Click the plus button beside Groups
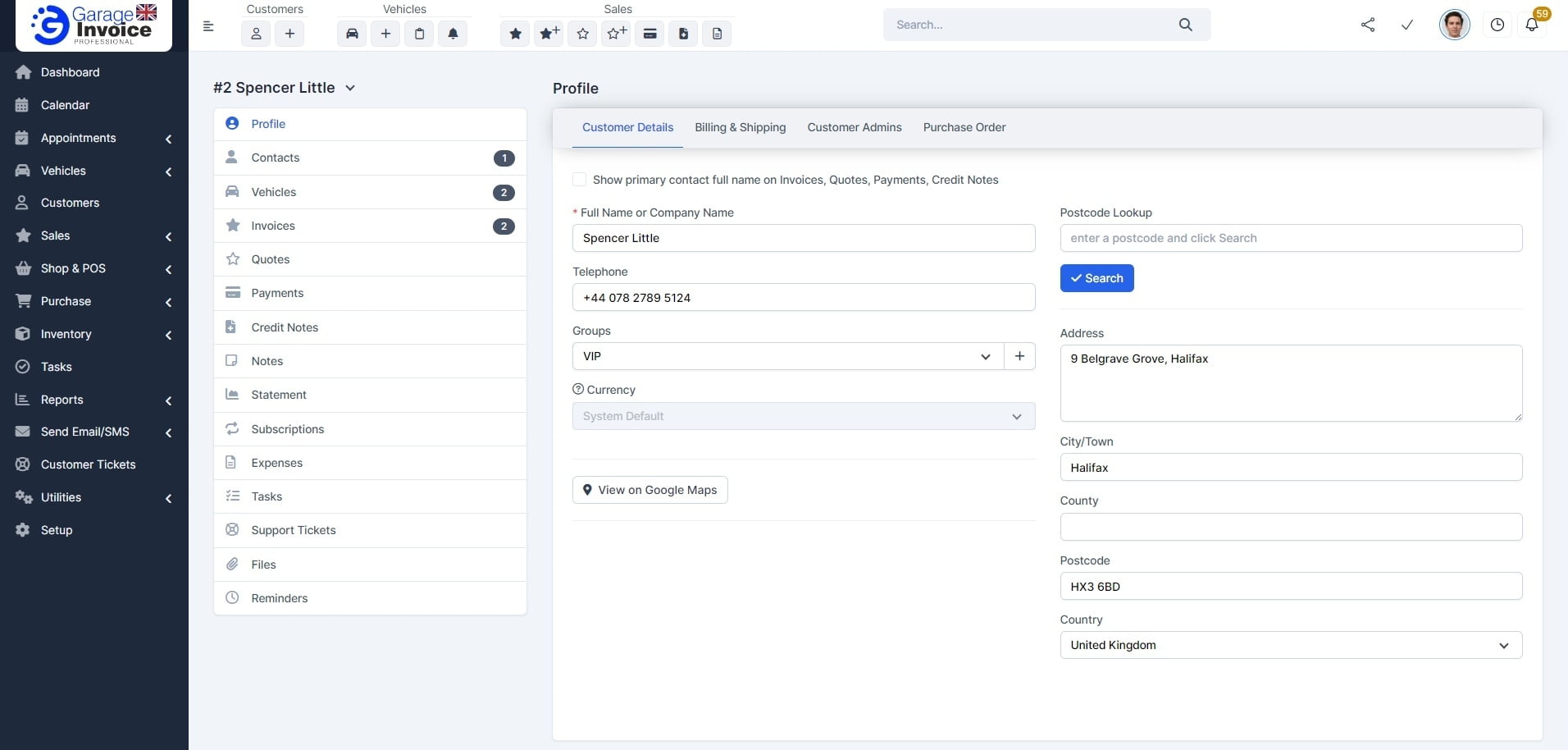Image resolution: width=1568 pixels, height=750 pixels. 1019,356
